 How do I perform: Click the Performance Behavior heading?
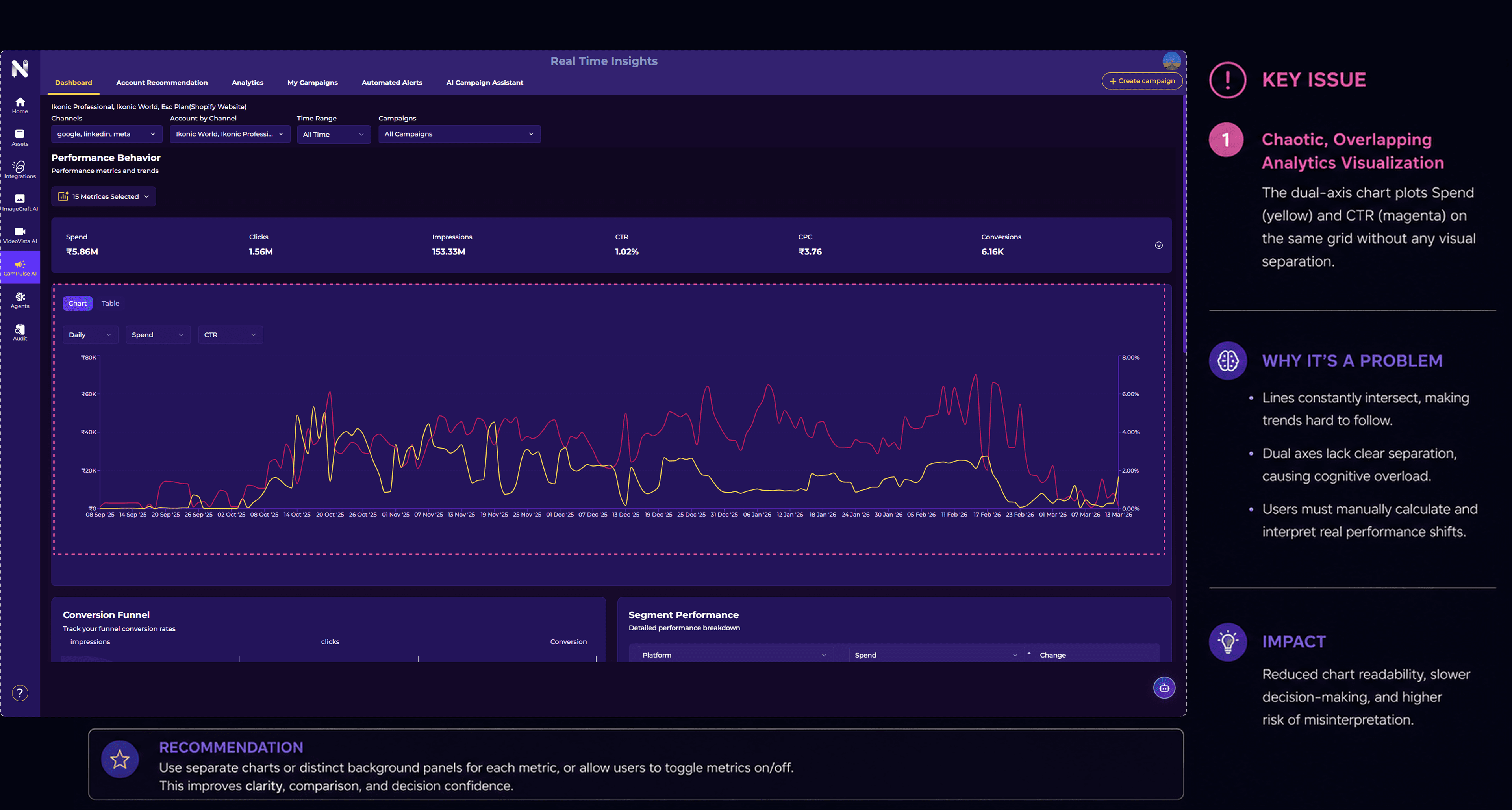pos(106,157)
